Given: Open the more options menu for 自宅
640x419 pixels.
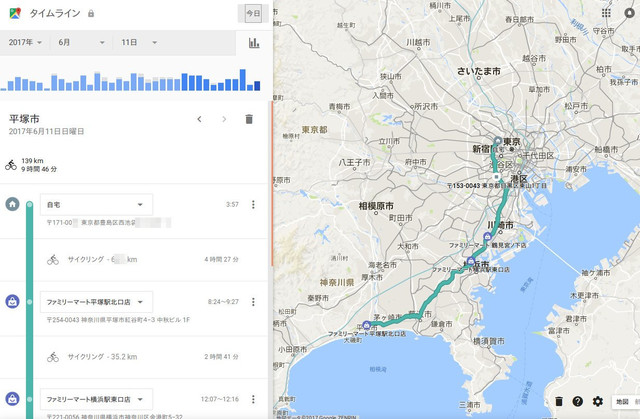Looking at the screenshot, I should click(253, 204).
